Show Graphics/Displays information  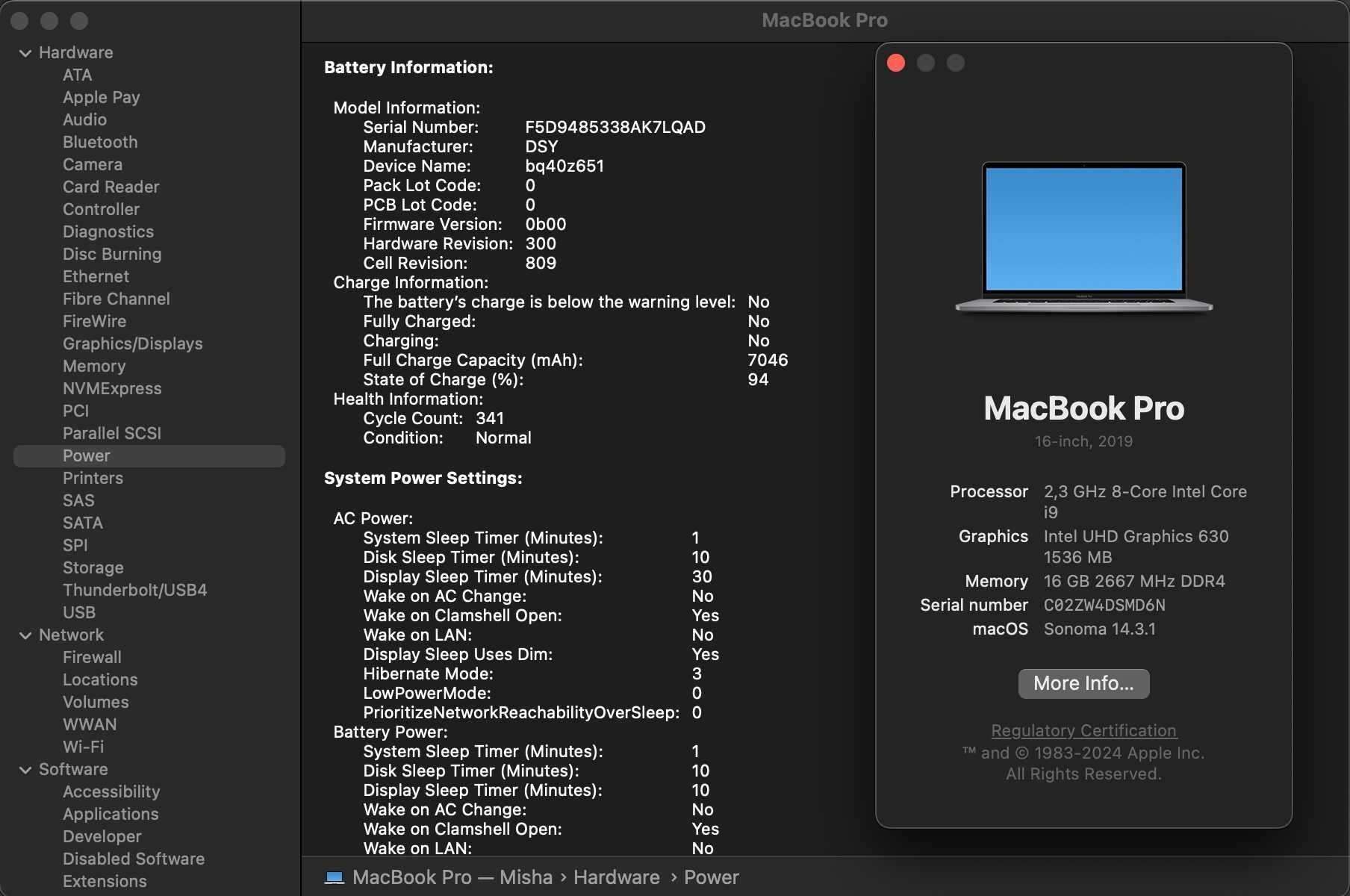tap(133, 343)
